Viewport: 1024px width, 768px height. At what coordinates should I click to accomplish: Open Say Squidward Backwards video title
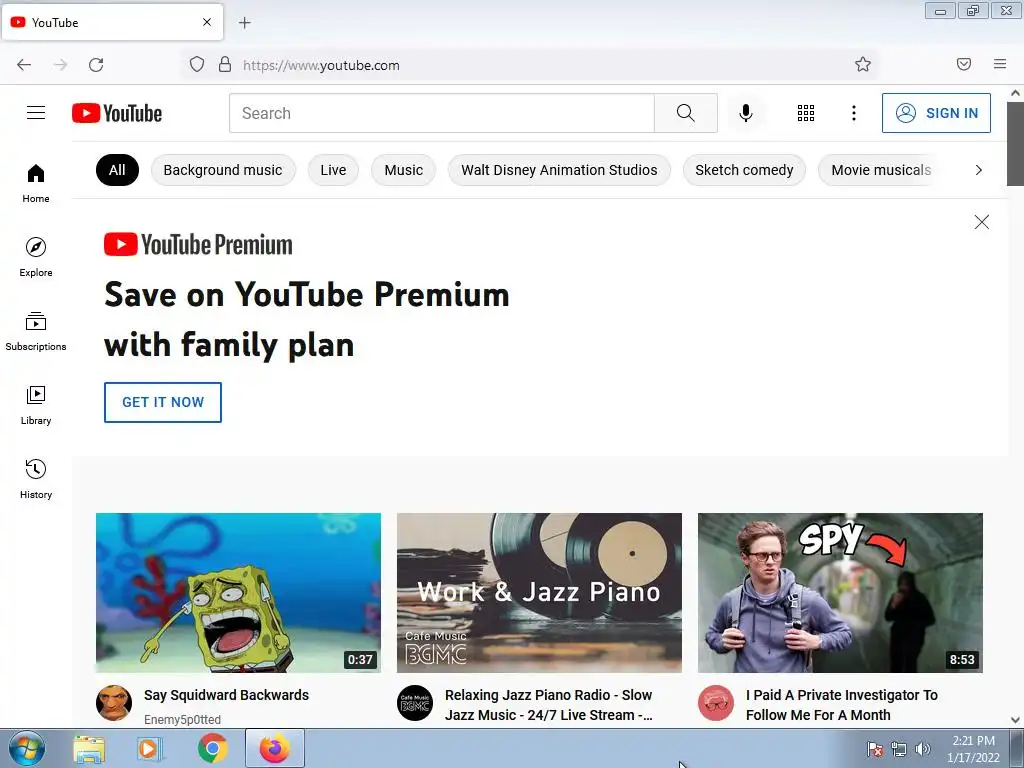227,695
